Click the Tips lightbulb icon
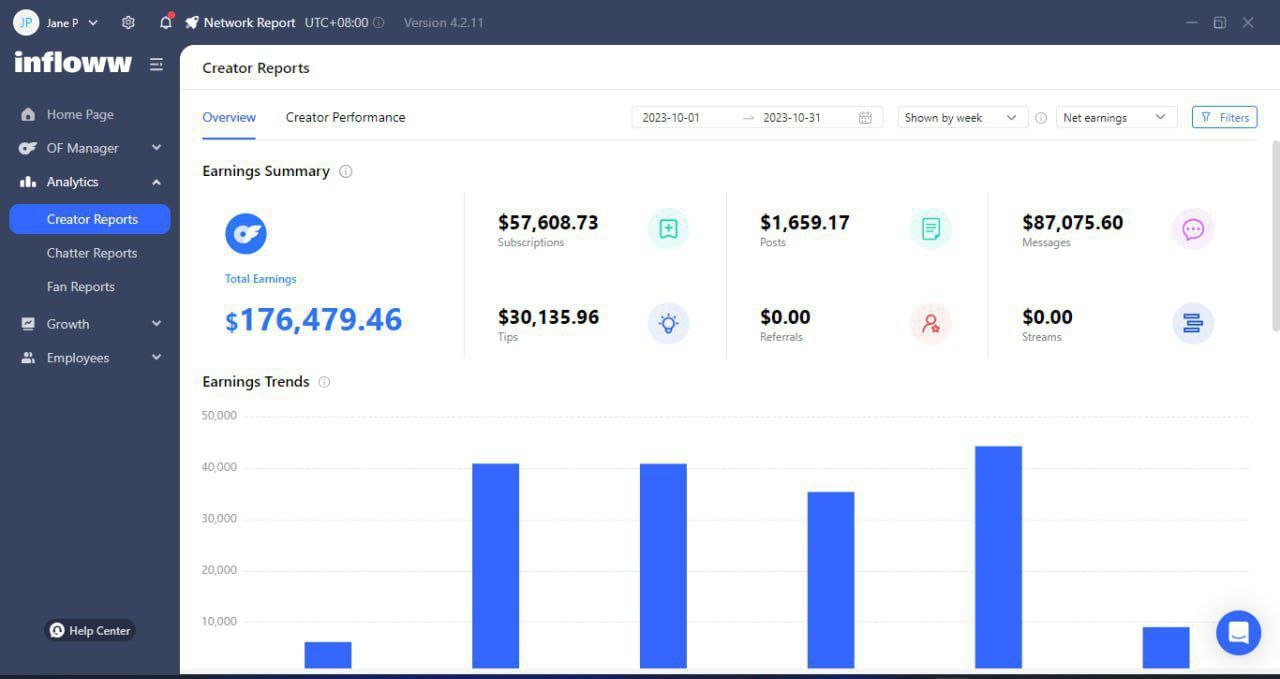This screenshot has height=679, width=1280. [668, 324]
